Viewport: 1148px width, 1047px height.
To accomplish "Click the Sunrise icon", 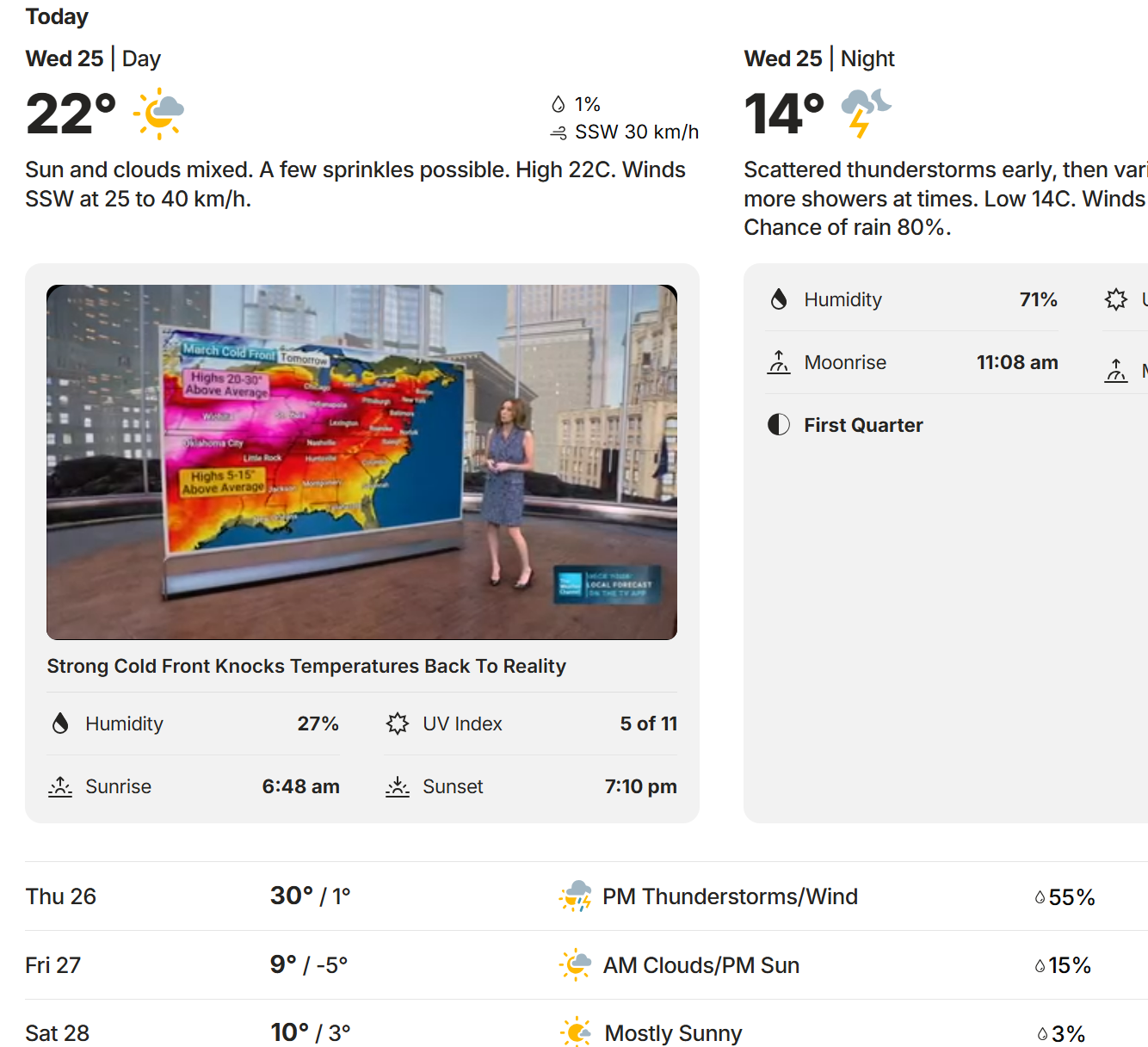I will (60, 786).
